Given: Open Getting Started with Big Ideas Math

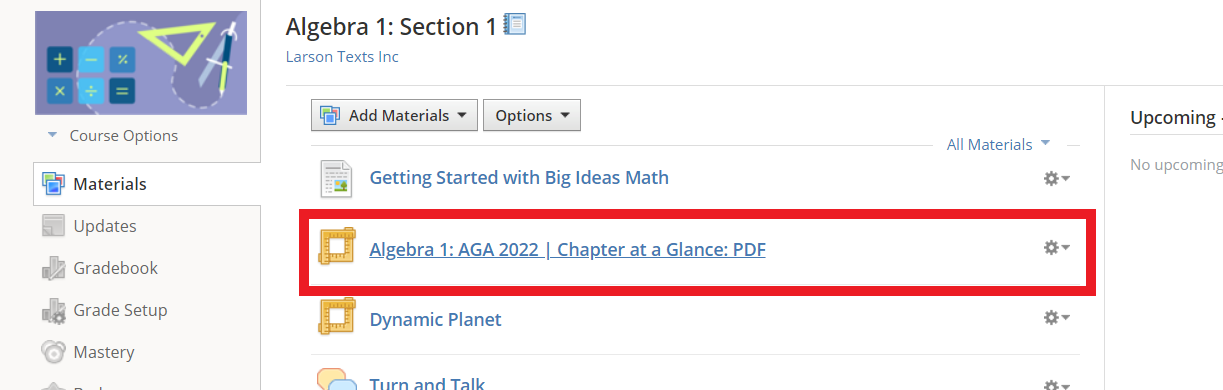Looking at the screenshot, I should tap(519, 177).
